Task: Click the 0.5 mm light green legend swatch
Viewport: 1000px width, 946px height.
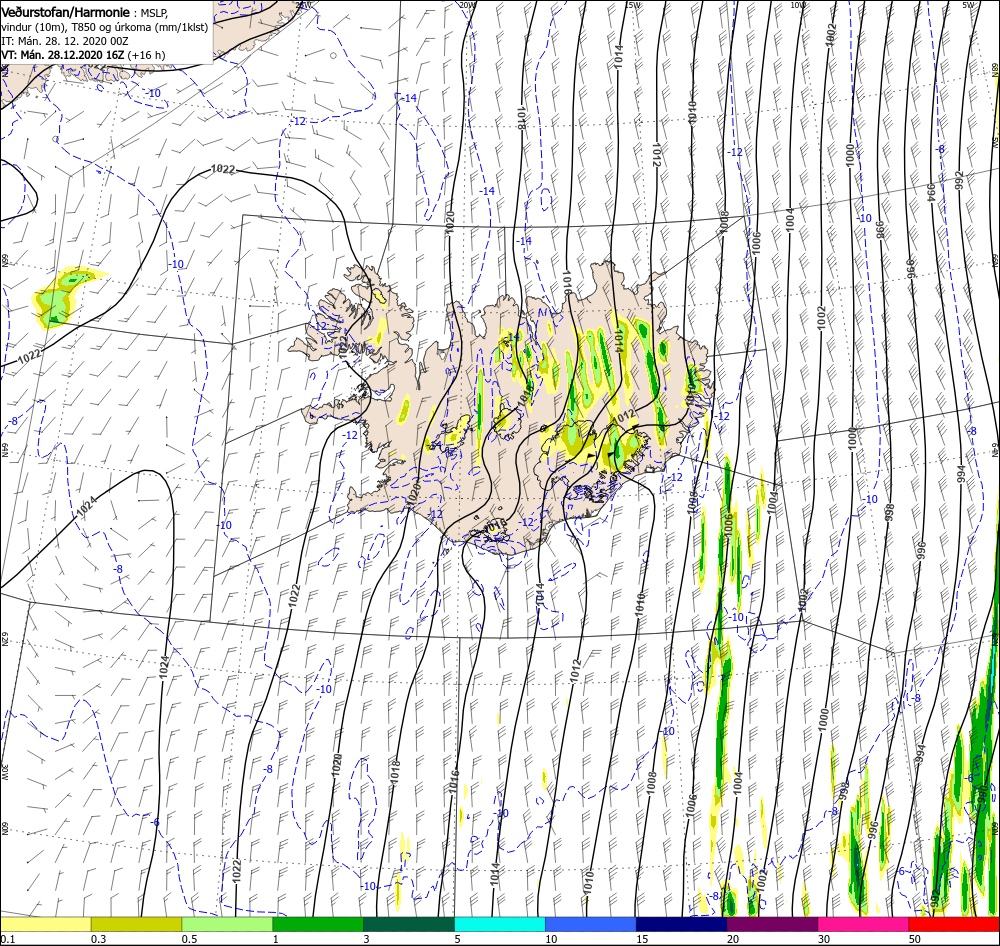Action: [x=227, y=924]
